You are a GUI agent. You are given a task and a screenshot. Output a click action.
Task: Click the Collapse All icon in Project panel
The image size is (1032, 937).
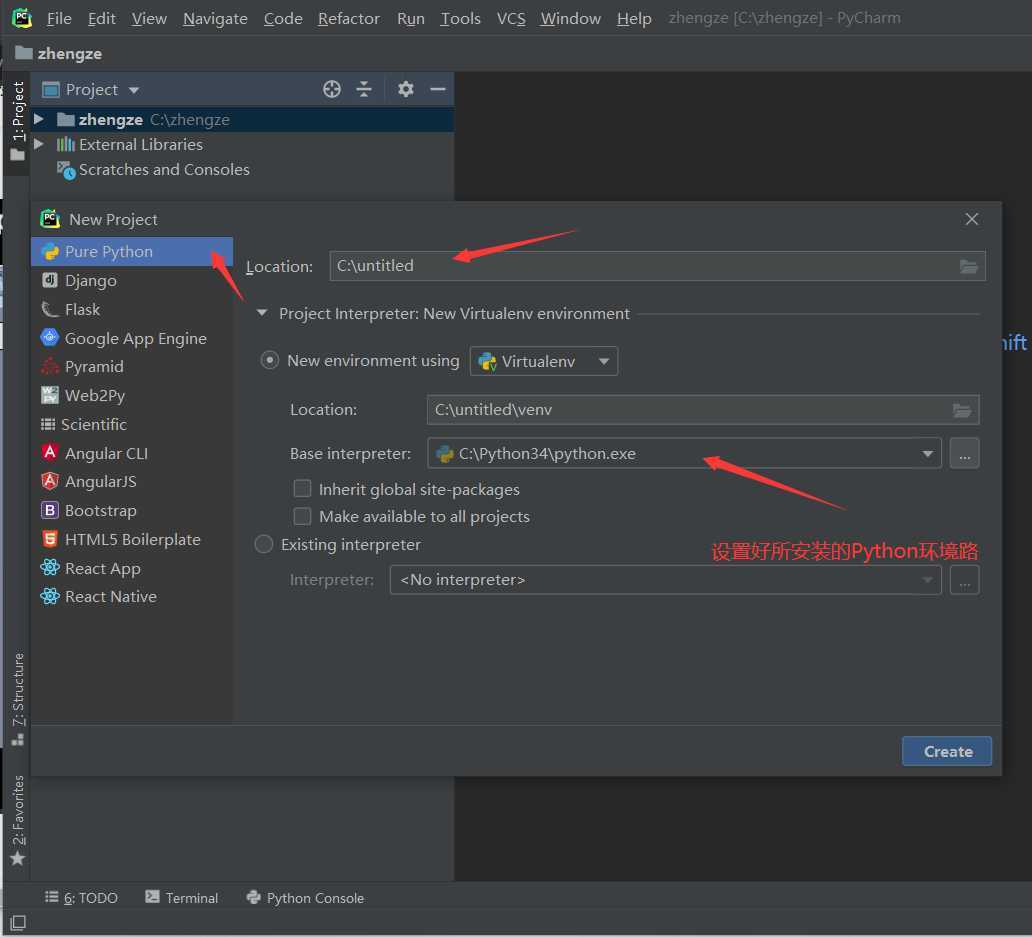click(x=364, y=89)
